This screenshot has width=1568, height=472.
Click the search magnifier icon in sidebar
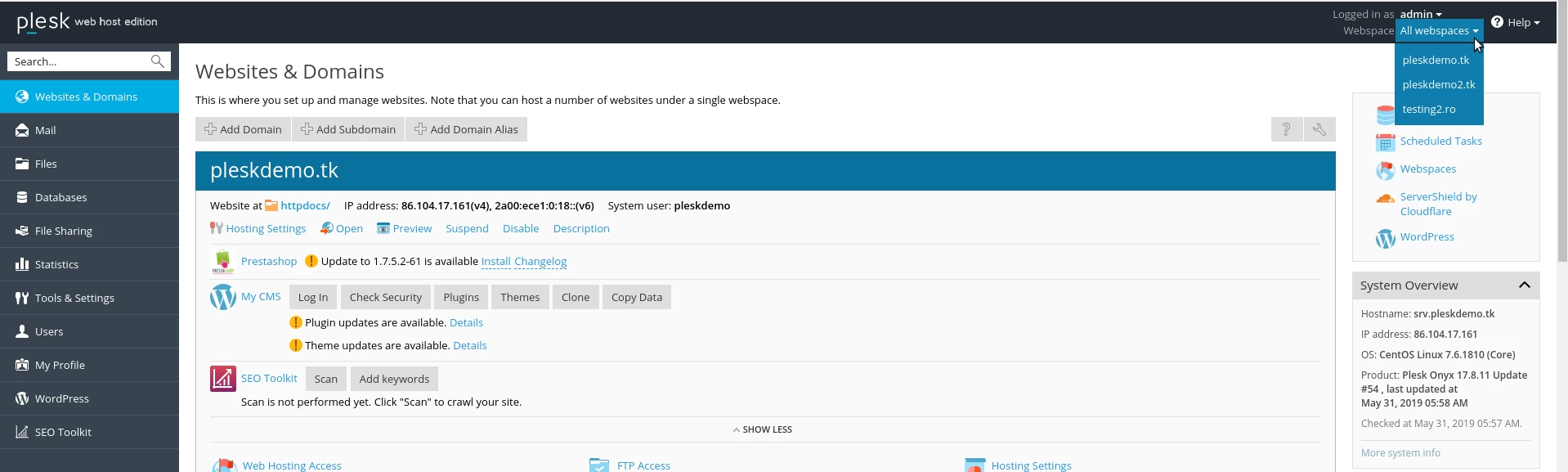point(158,61)
